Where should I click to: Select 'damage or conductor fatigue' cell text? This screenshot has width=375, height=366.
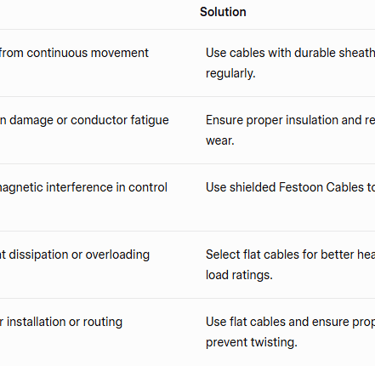click(x=84, y=120)
